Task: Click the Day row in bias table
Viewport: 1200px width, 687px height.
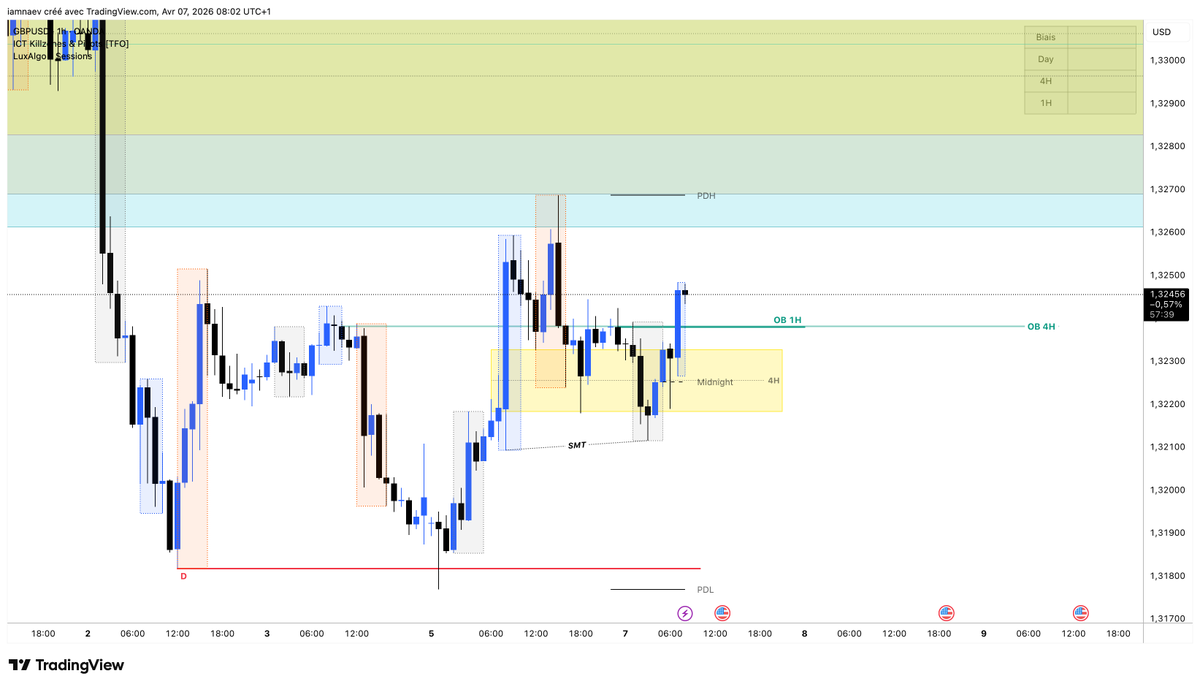Action: (1080, 59)
